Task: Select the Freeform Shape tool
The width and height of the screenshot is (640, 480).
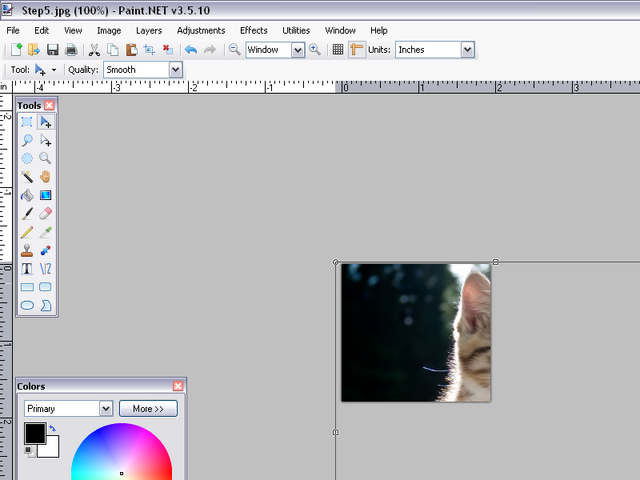Action: coord(45,305)
